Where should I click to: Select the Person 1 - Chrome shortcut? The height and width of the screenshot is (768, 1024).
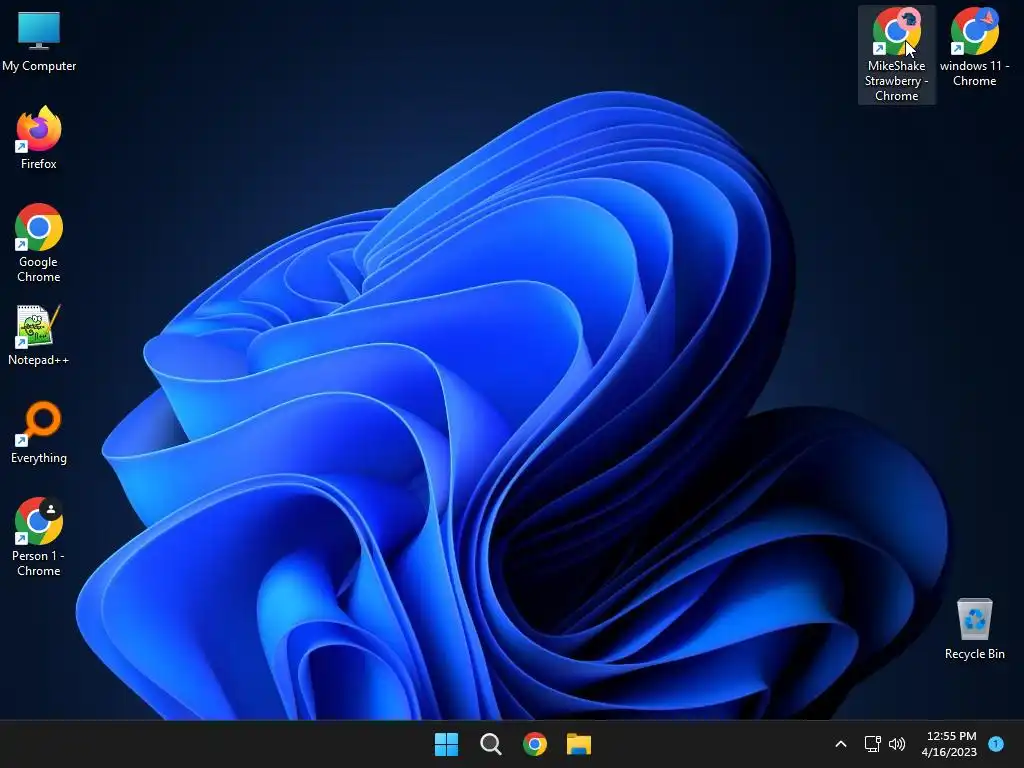click(39, 537)
